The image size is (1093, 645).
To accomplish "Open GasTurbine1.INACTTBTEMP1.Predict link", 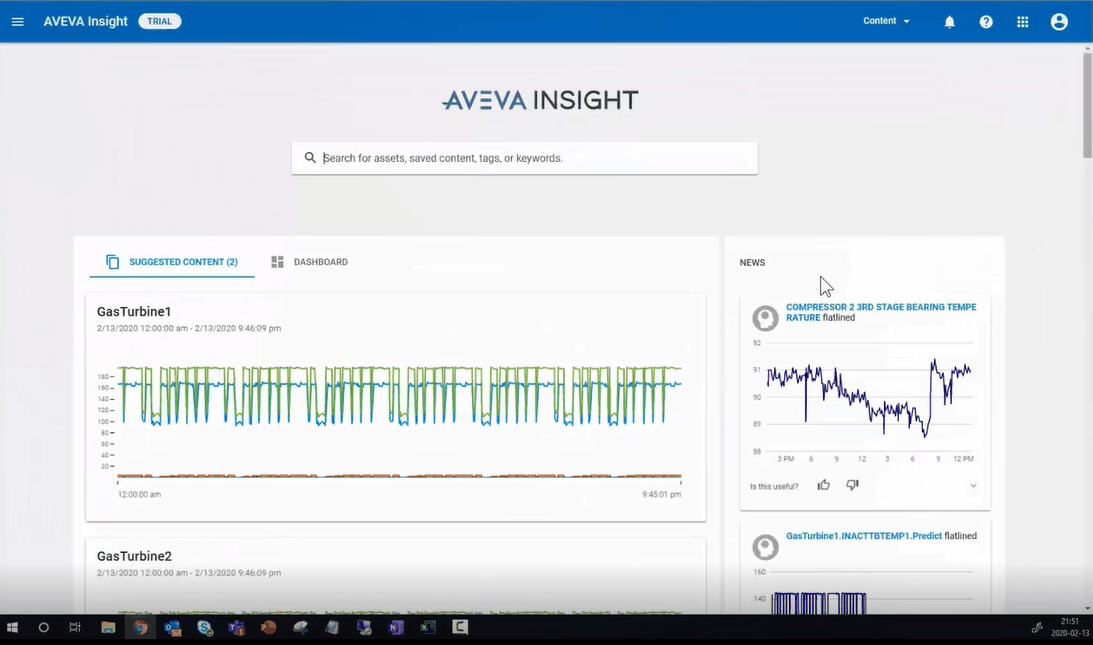I will click(863, 536).
